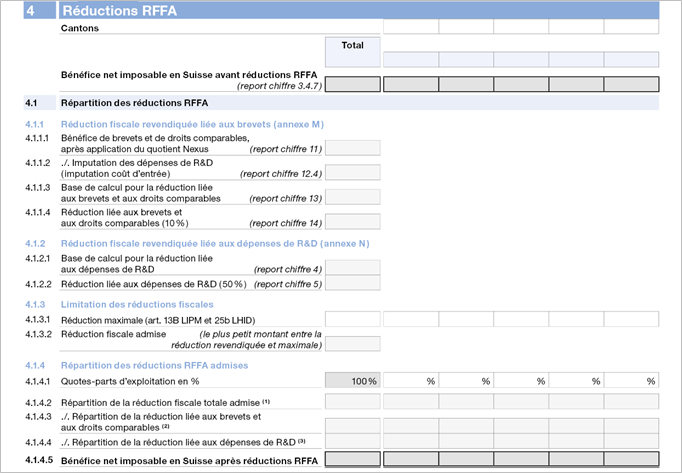The image size is (682, 473).
Task: Click heading 'Réduction fiscale revendiquée liée aux dépenses de R&D (annexe N)'
Action: [215, 244]
